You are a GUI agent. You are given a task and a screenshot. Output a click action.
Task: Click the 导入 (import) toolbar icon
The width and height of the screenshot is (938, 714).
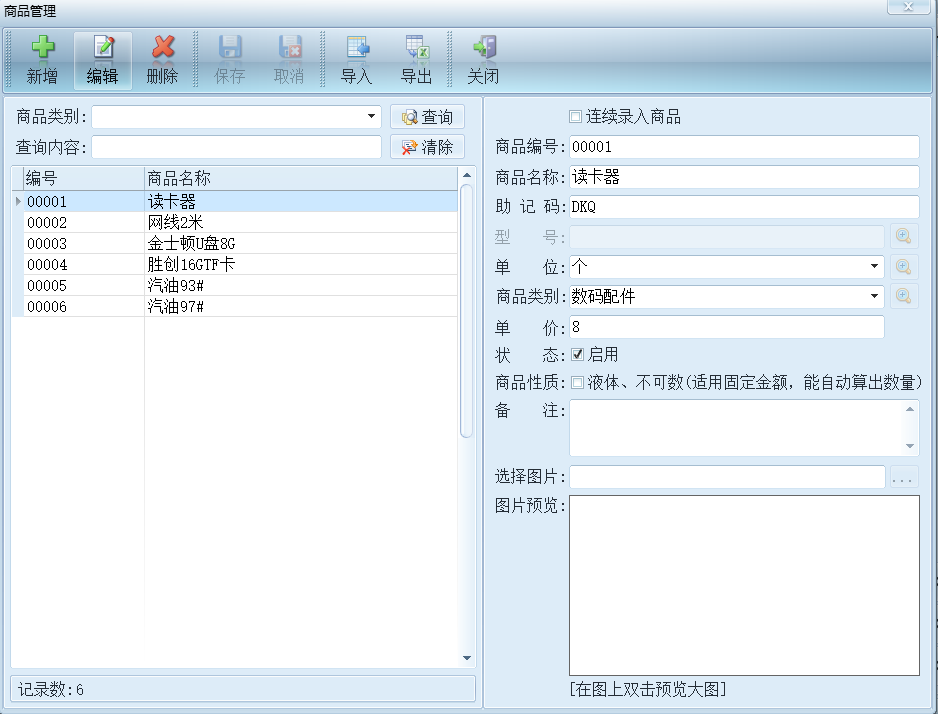click(x=357, y=60)
